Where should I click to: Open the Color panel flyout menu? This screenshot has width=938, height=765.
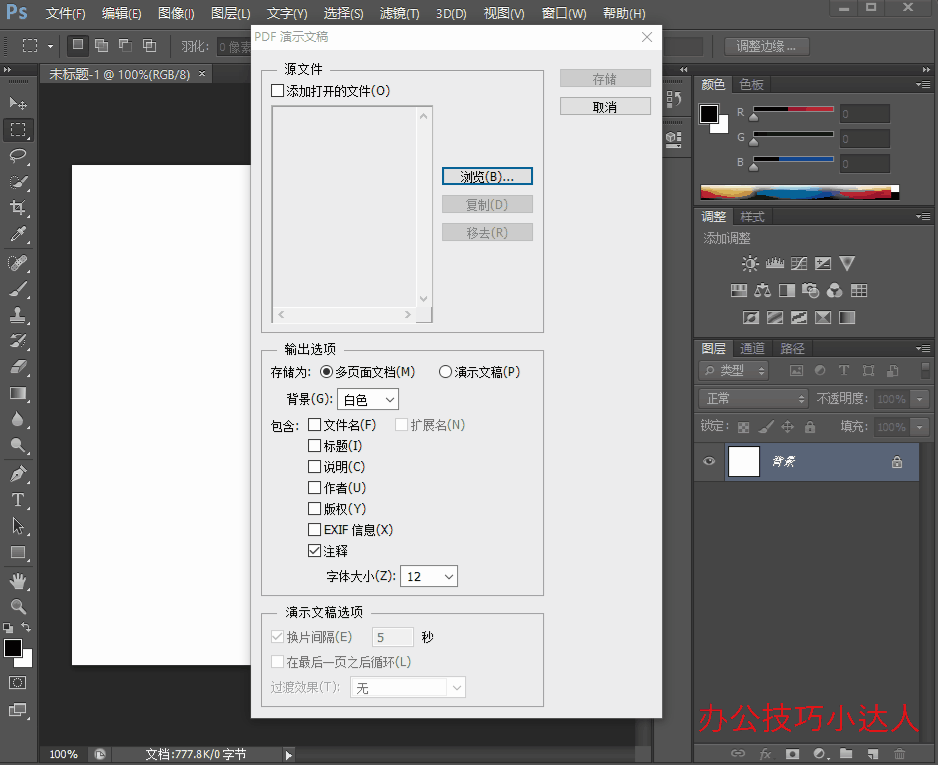(923, 85)
